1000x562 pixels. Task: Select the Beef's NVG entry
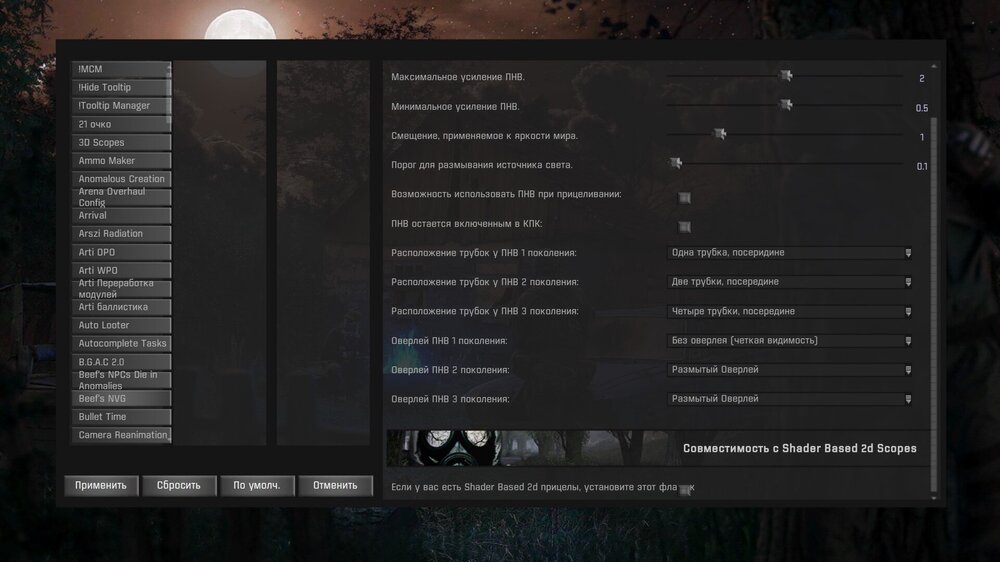pyautogui.click(x=121, y=399)
